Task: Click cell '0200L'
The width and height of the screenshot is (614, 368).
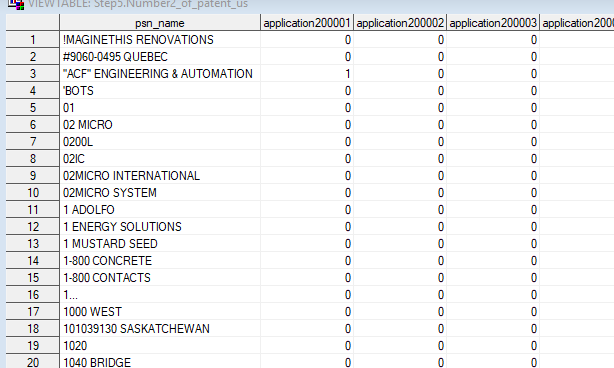Action: coord(160,142)
